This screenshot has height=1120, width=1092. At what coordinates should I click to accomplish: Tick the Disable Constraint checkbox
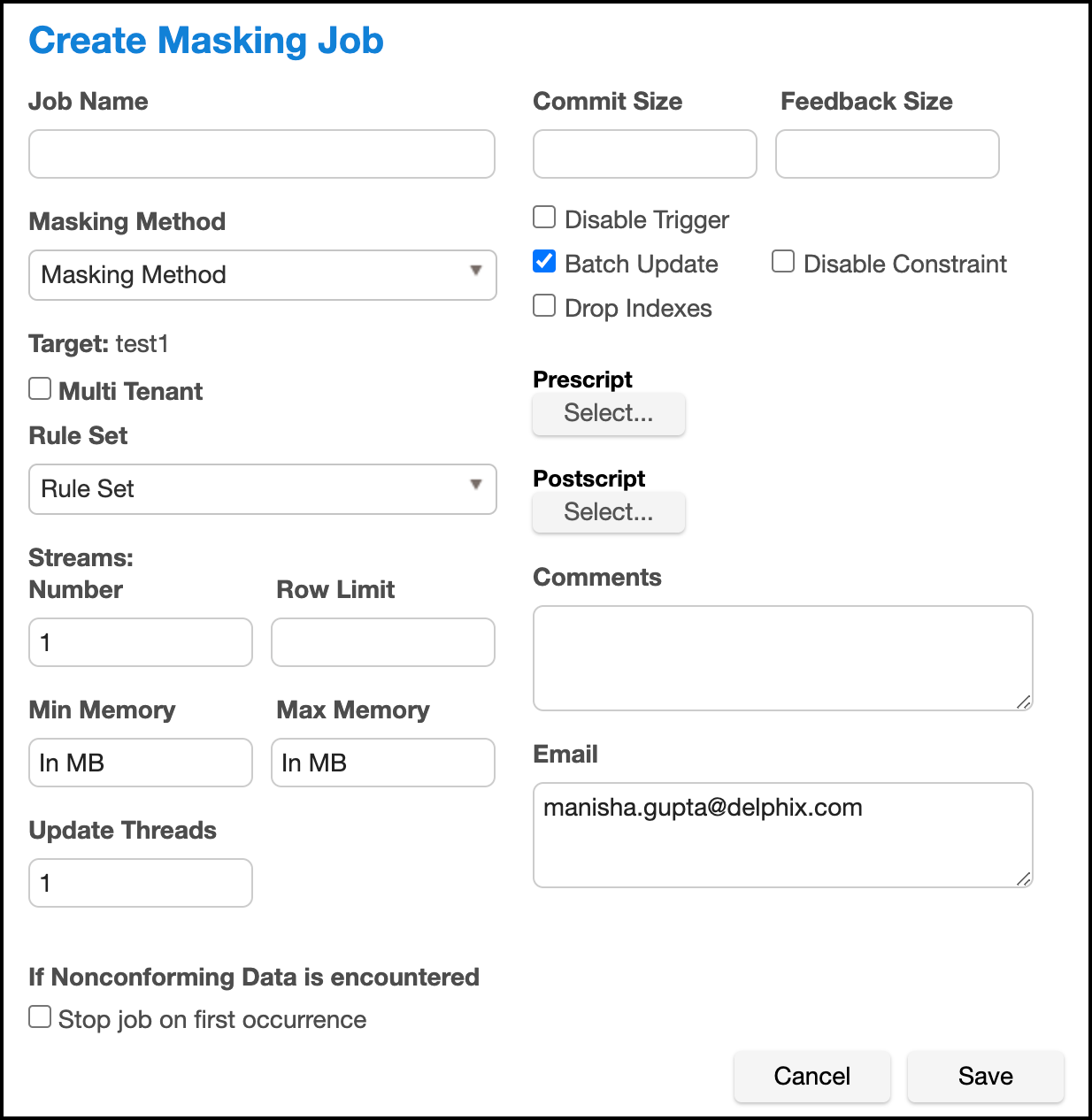(783, 262)
